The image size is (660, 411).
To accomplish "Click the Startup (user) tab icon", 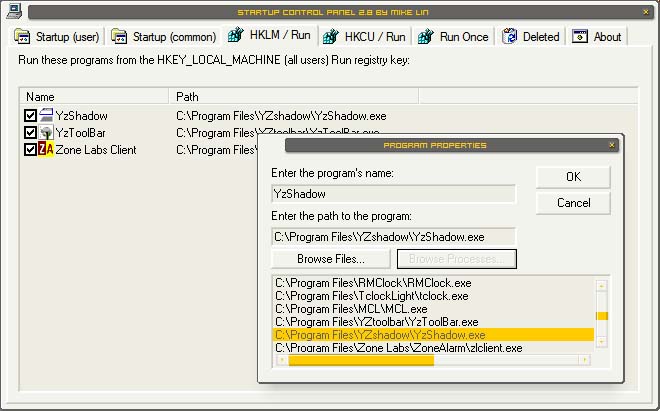I will pos(22,36).
